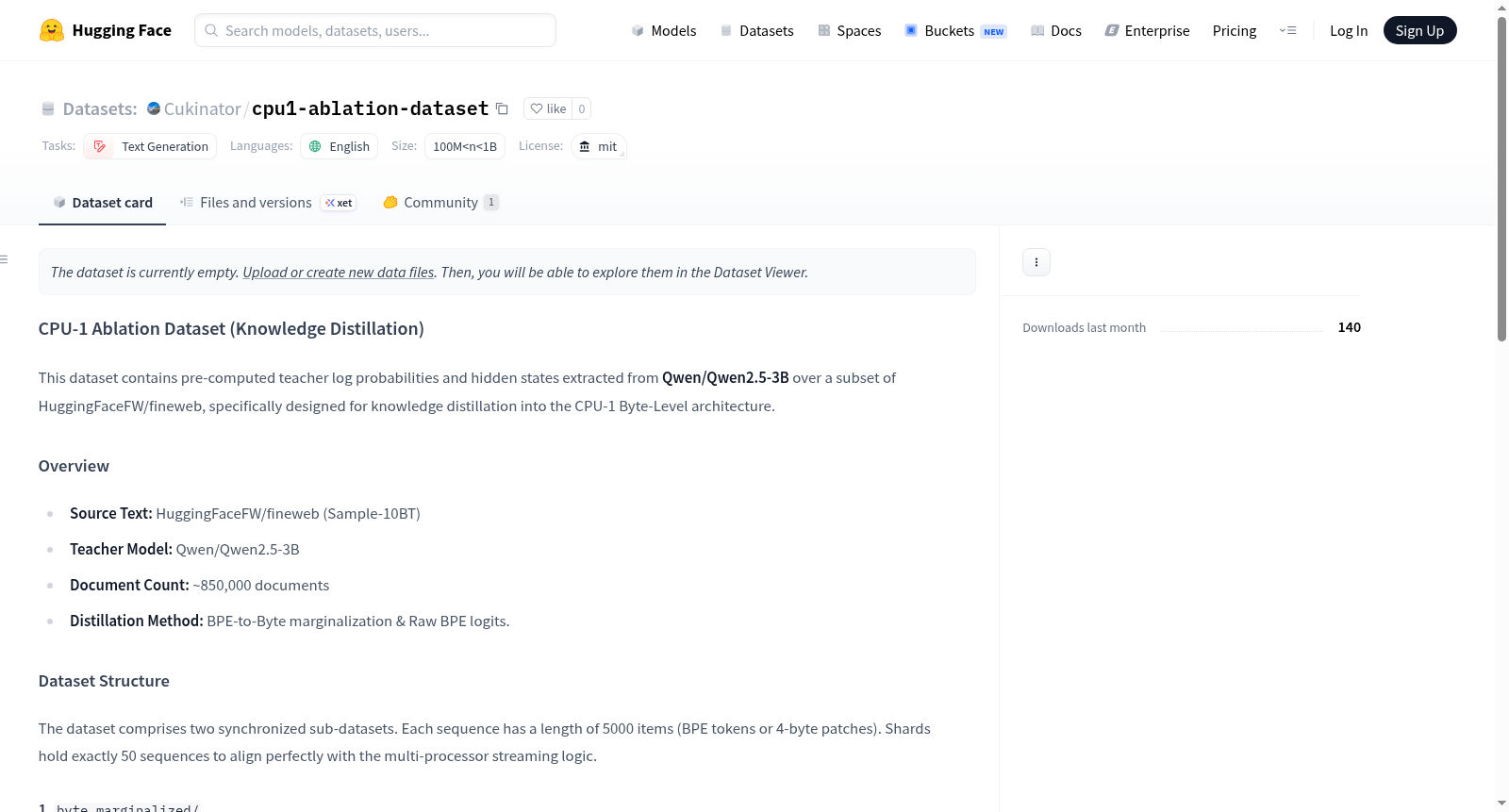
Task: Click the Hugging Face logo icon
Action: point(52,30)
